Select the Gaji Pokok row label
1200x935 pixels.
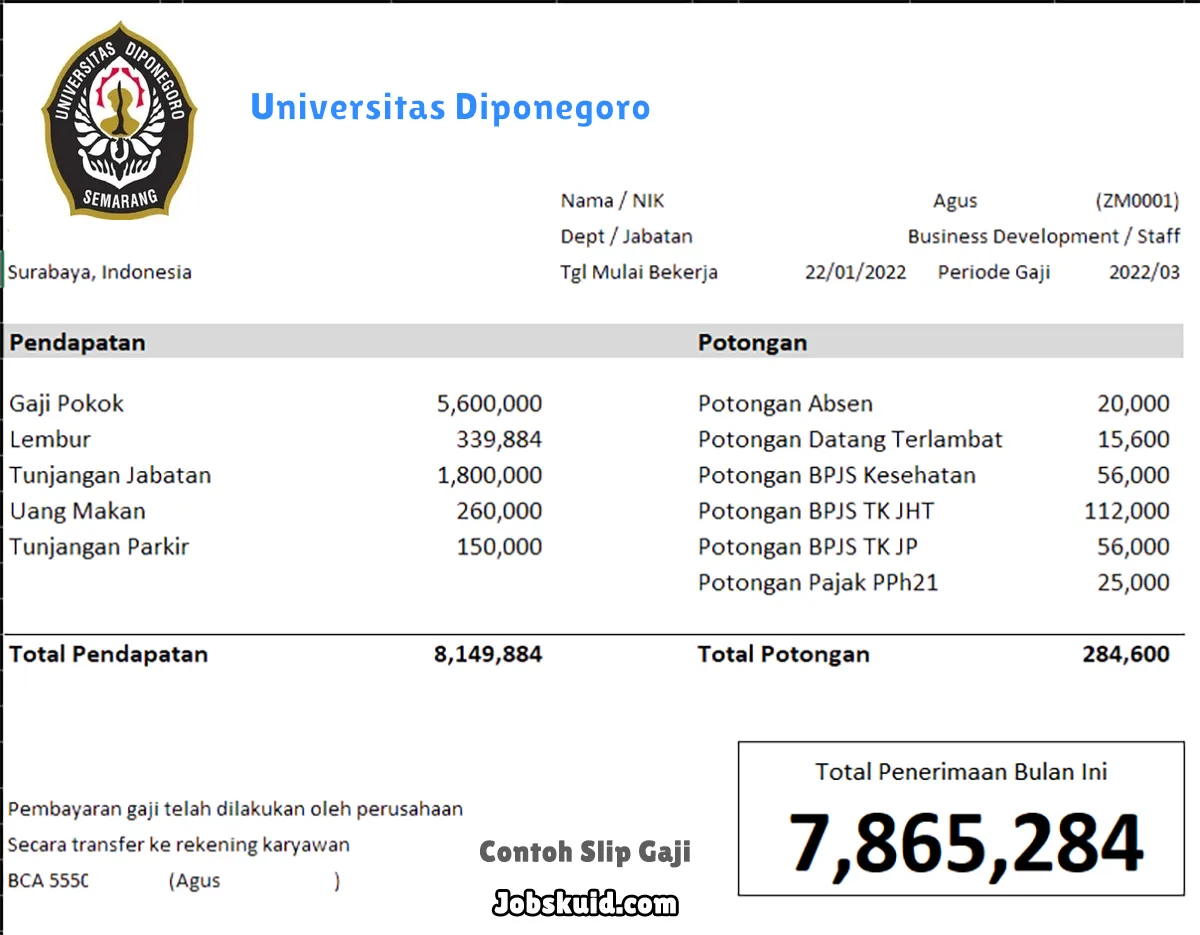66,403
